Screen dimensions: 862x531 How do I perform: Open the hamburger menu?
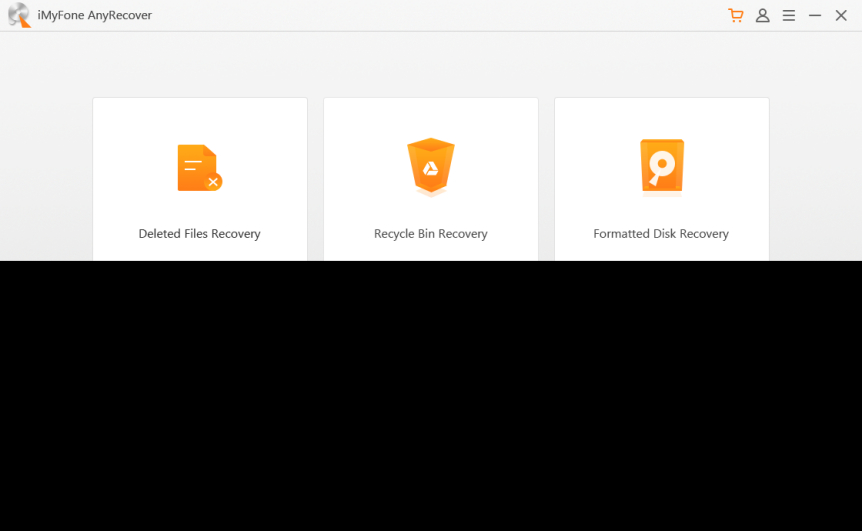pyautogui.click(x=789, y=15)
